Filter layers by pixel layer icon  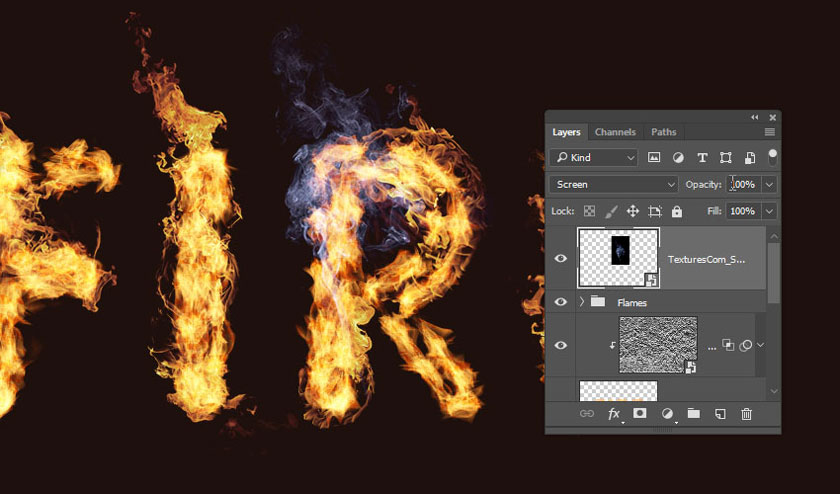pos(654,158)
